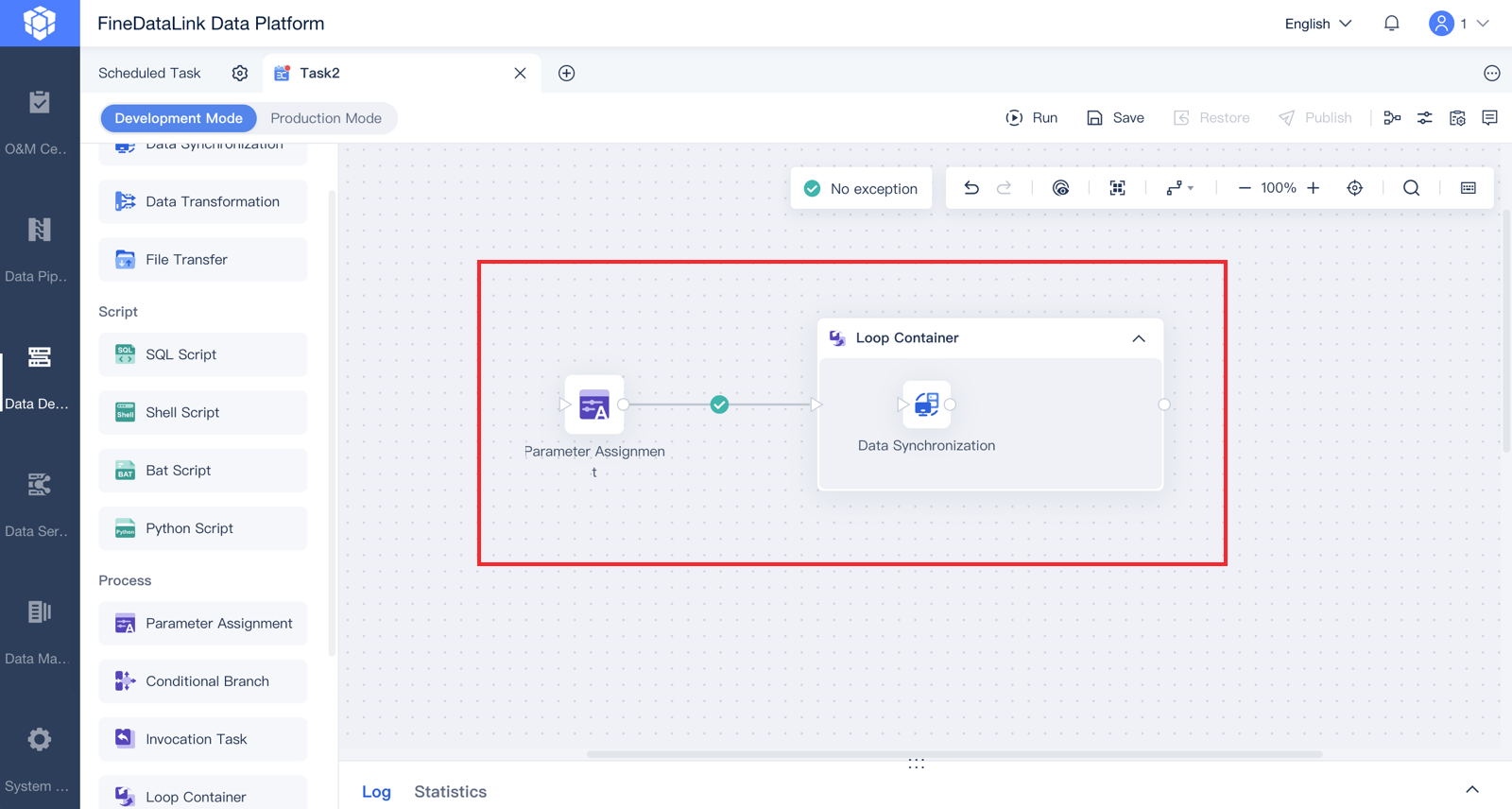Open the parameter sliders settings icon
The image size is (1512, 809).
pyautogui.click(x=1425, y=118)
